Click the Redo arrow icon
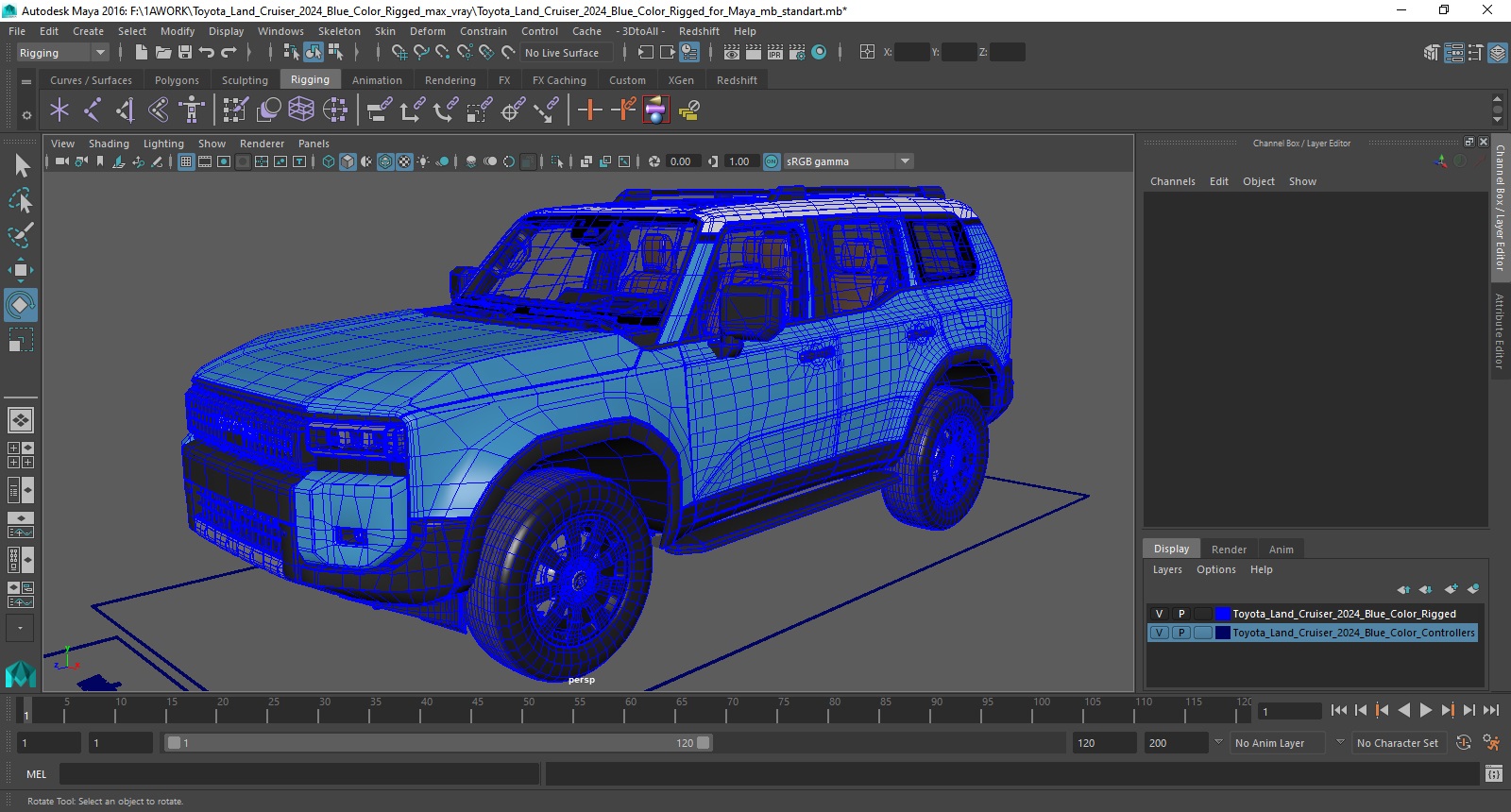Viewport: 1511px width, 812px height. [229, 53]
